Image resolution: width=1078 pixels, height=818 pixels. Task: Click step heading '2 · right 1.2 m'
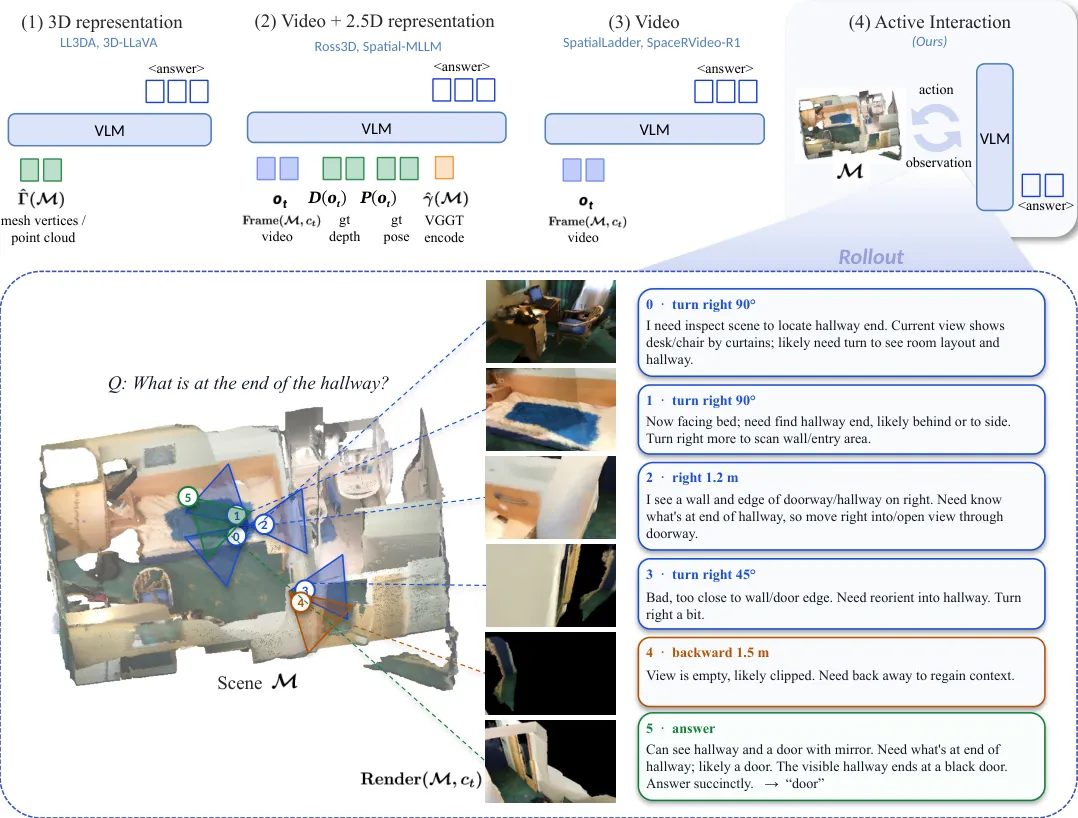point(692,478)
